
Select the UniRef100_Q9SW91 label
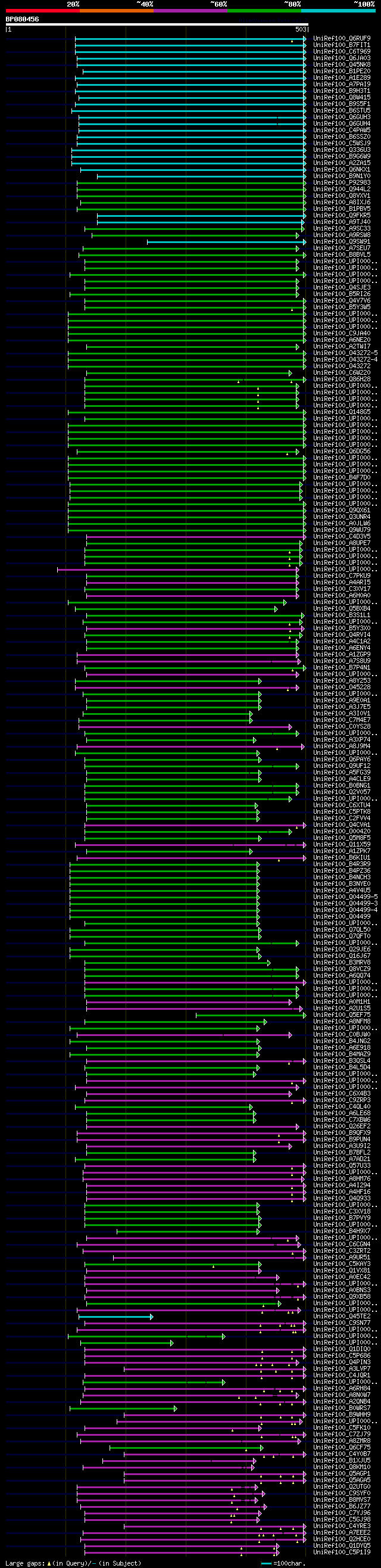pyautogui.click(x=342, y=242)
